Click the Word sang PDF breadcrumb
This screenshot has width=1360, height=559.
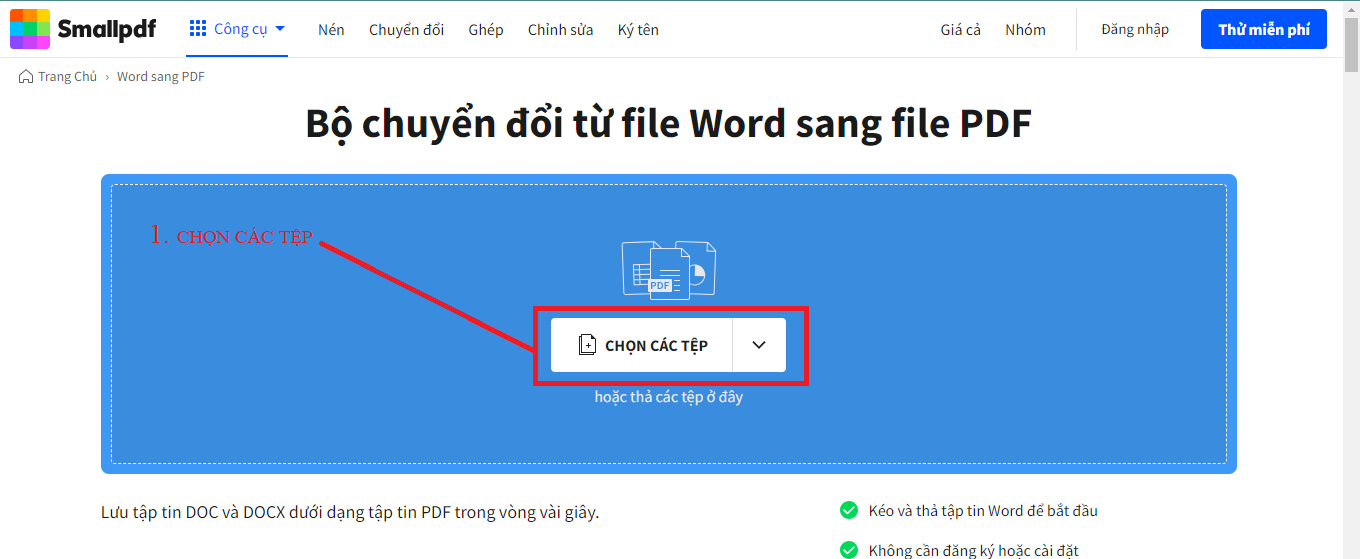161,77
